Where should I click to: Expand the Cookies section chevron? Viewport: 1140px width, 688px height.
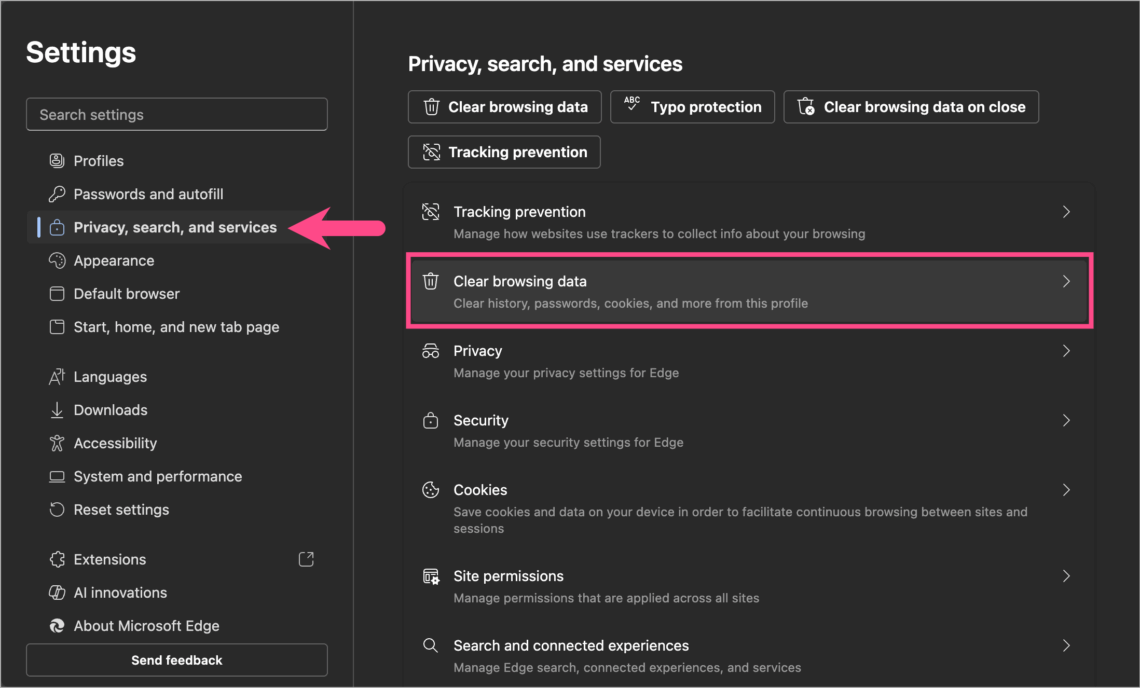point(1065,490)
